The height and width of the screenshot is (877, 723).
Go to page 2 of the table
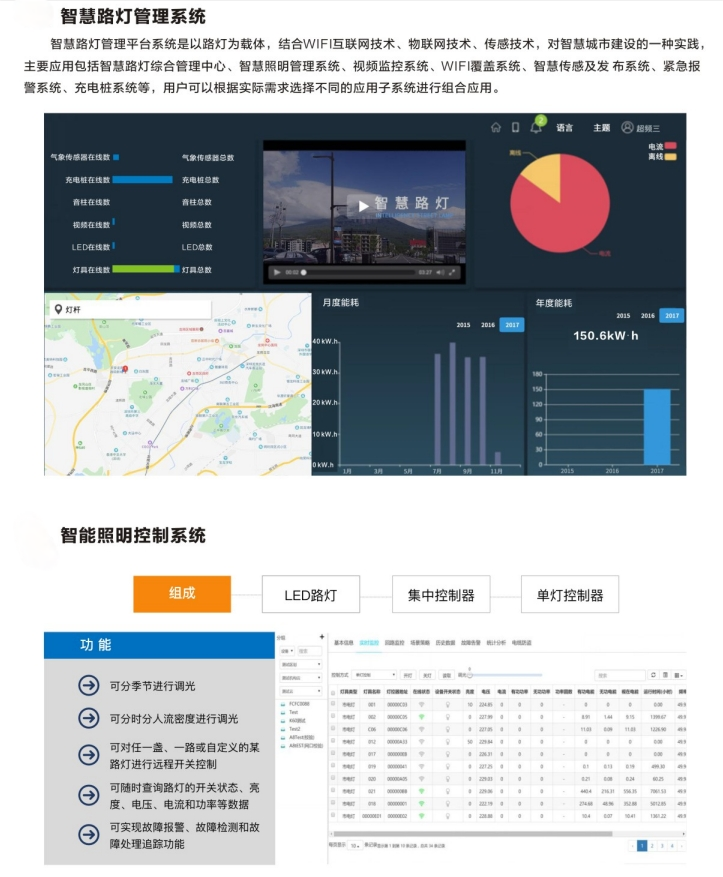(x=652, y=846)
